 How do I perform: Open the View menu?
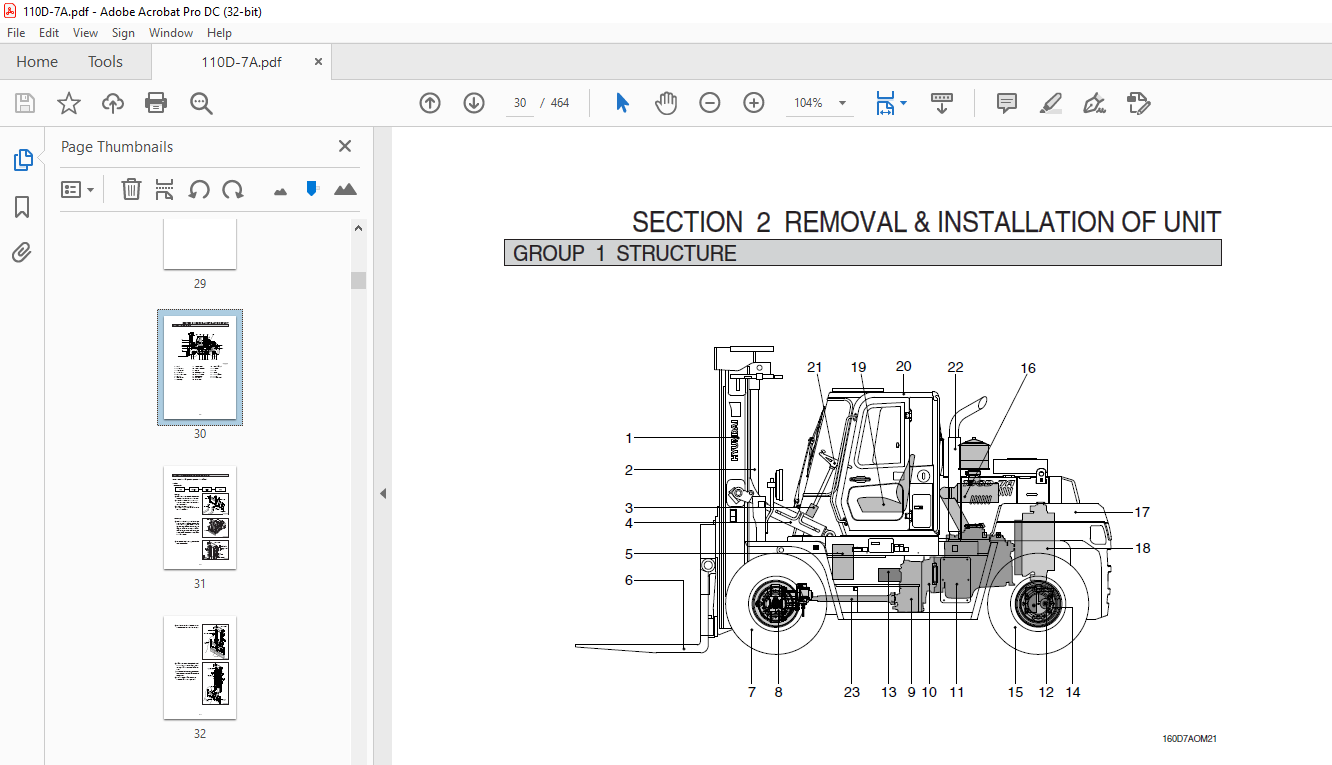(x=85, y=33)
